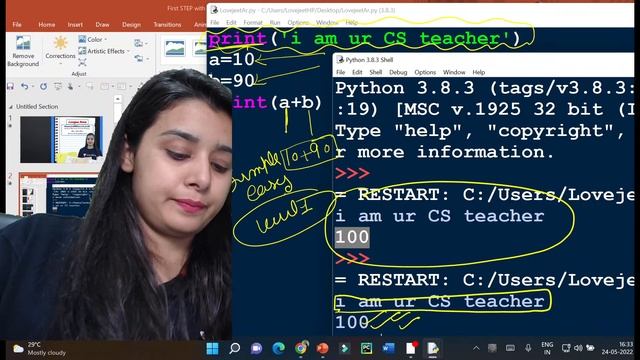Open volume control from system tray

(x=578, y=348)
